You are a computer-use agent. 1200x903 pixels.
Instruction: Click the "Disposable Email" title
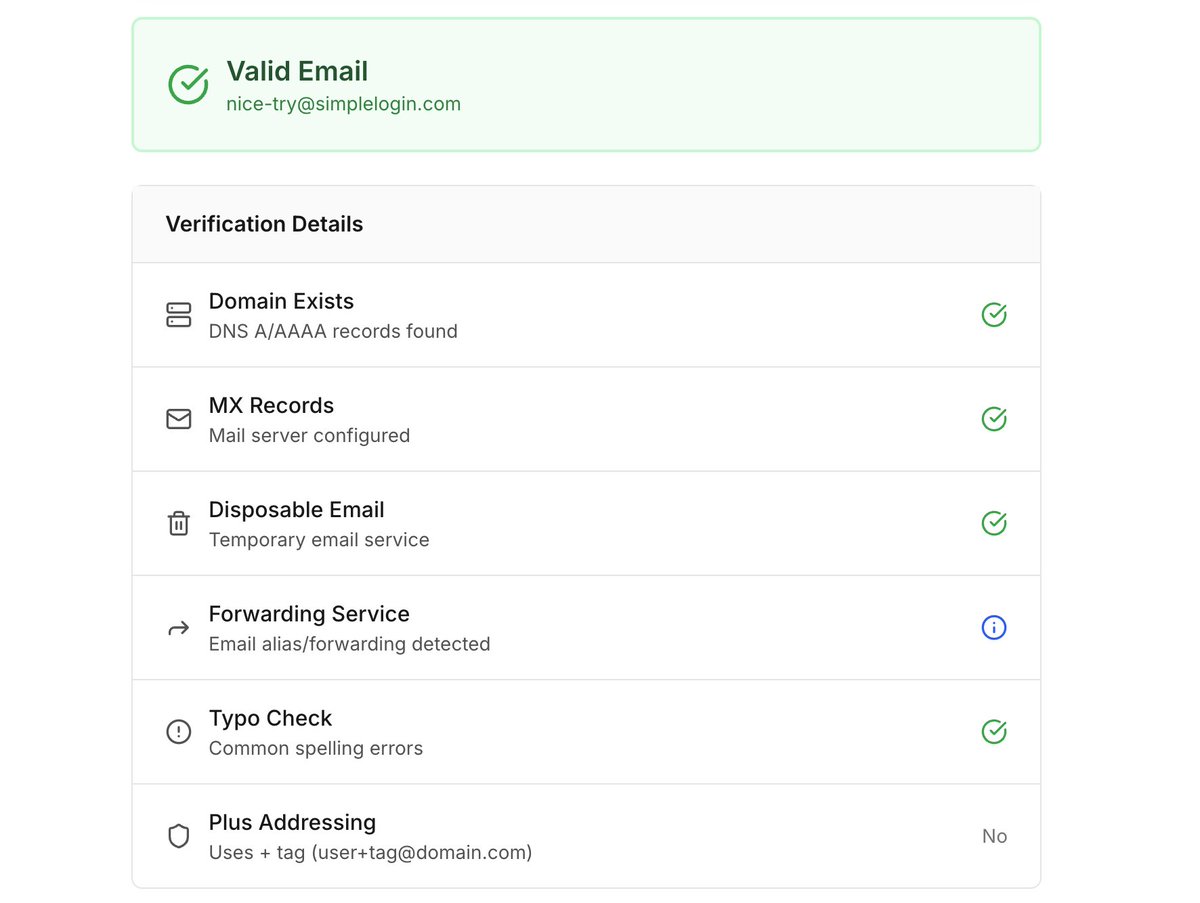click(296, 509)
